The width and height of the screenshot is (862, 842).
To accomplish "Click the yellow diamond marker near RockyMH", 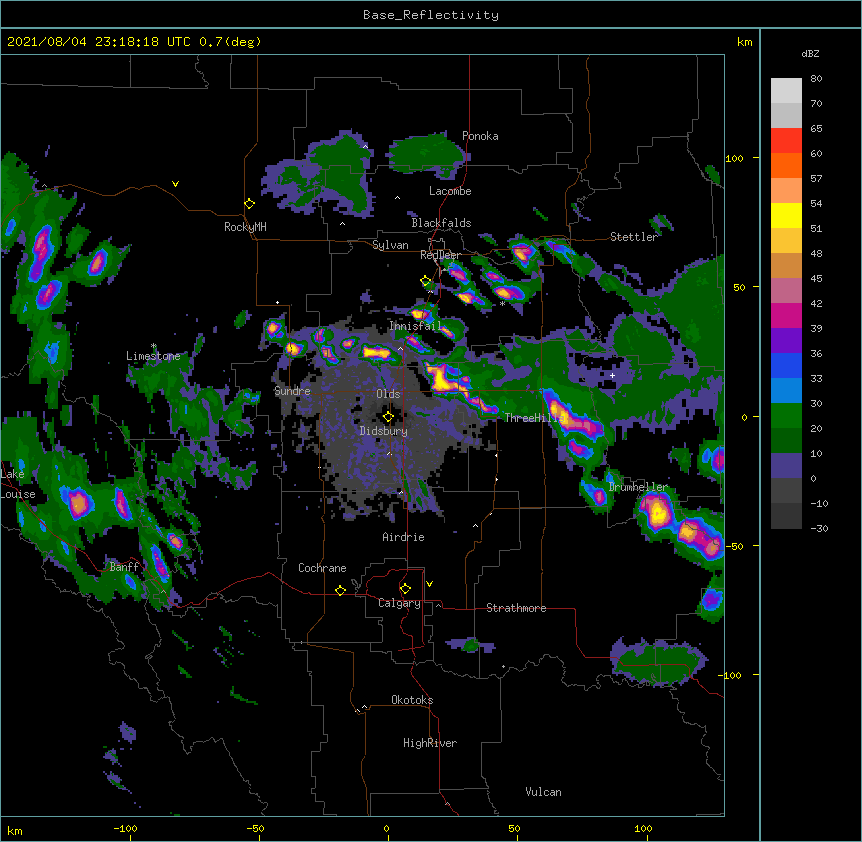I will click(x=249, y=203).
